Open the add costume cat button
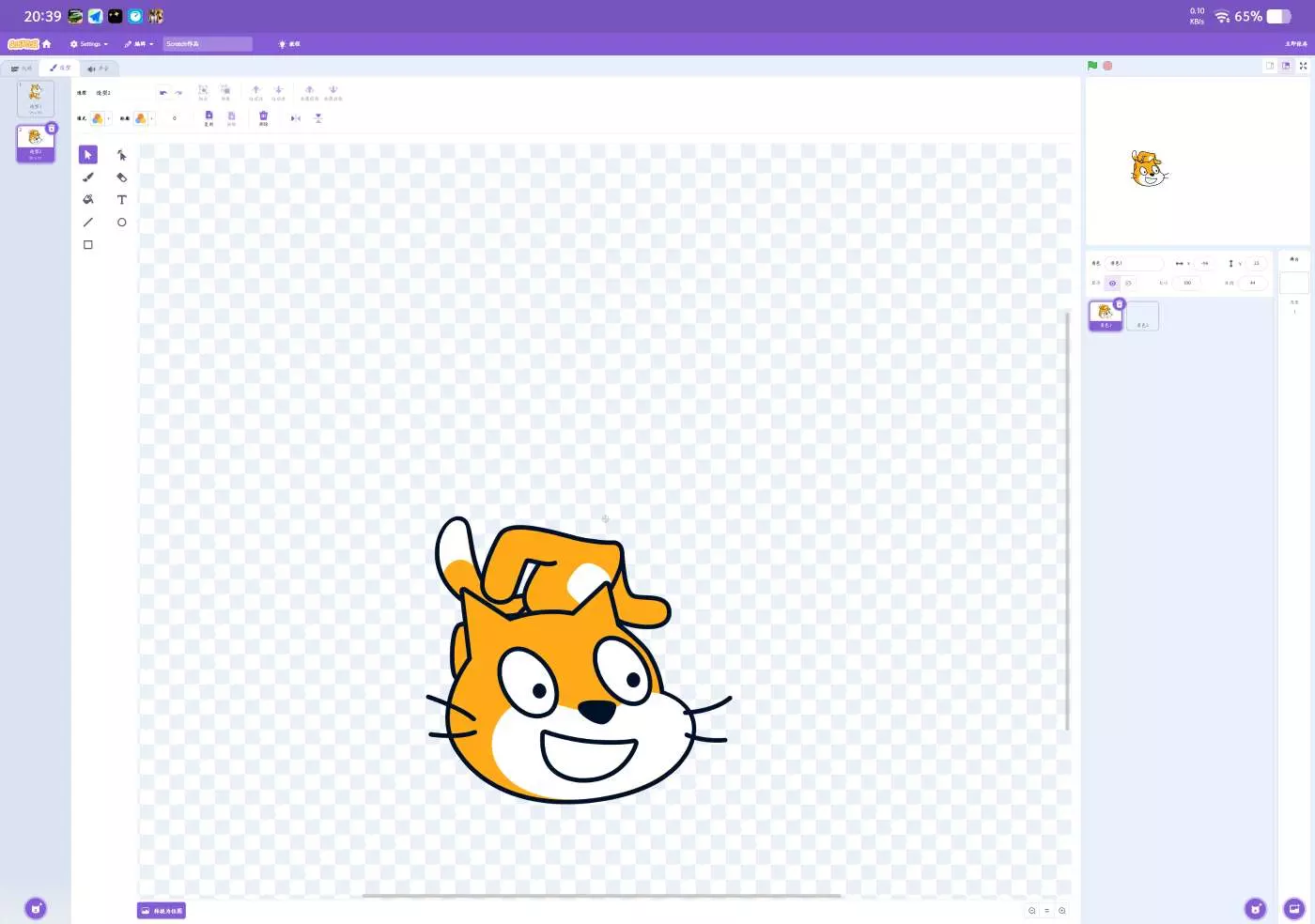Viewport: 1315px width, 924px height. 36,908
